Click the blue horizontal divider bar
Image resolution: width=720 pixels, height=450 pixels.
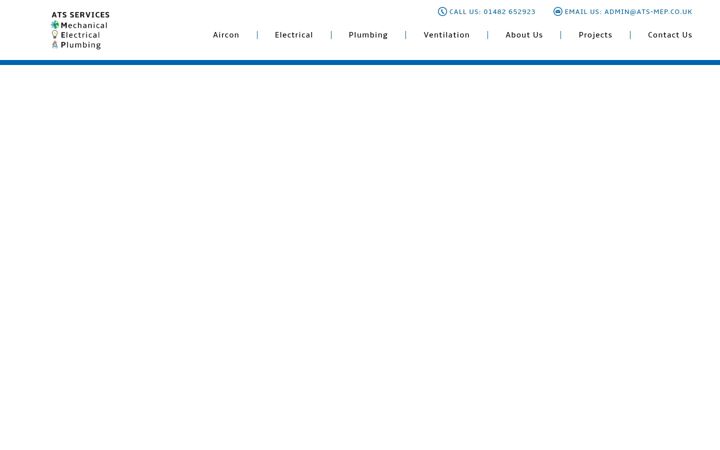pos(360,62)
